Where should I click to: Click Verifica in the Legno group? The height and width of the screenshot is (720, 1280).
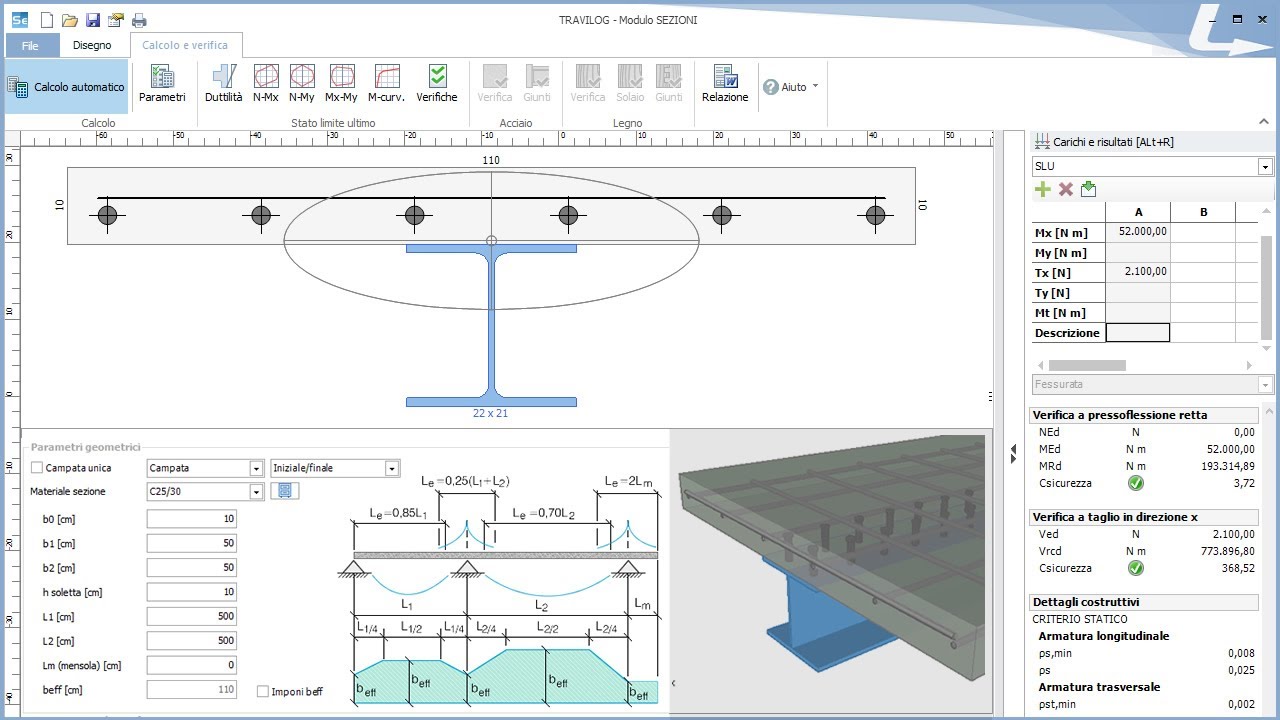point(588,84)
